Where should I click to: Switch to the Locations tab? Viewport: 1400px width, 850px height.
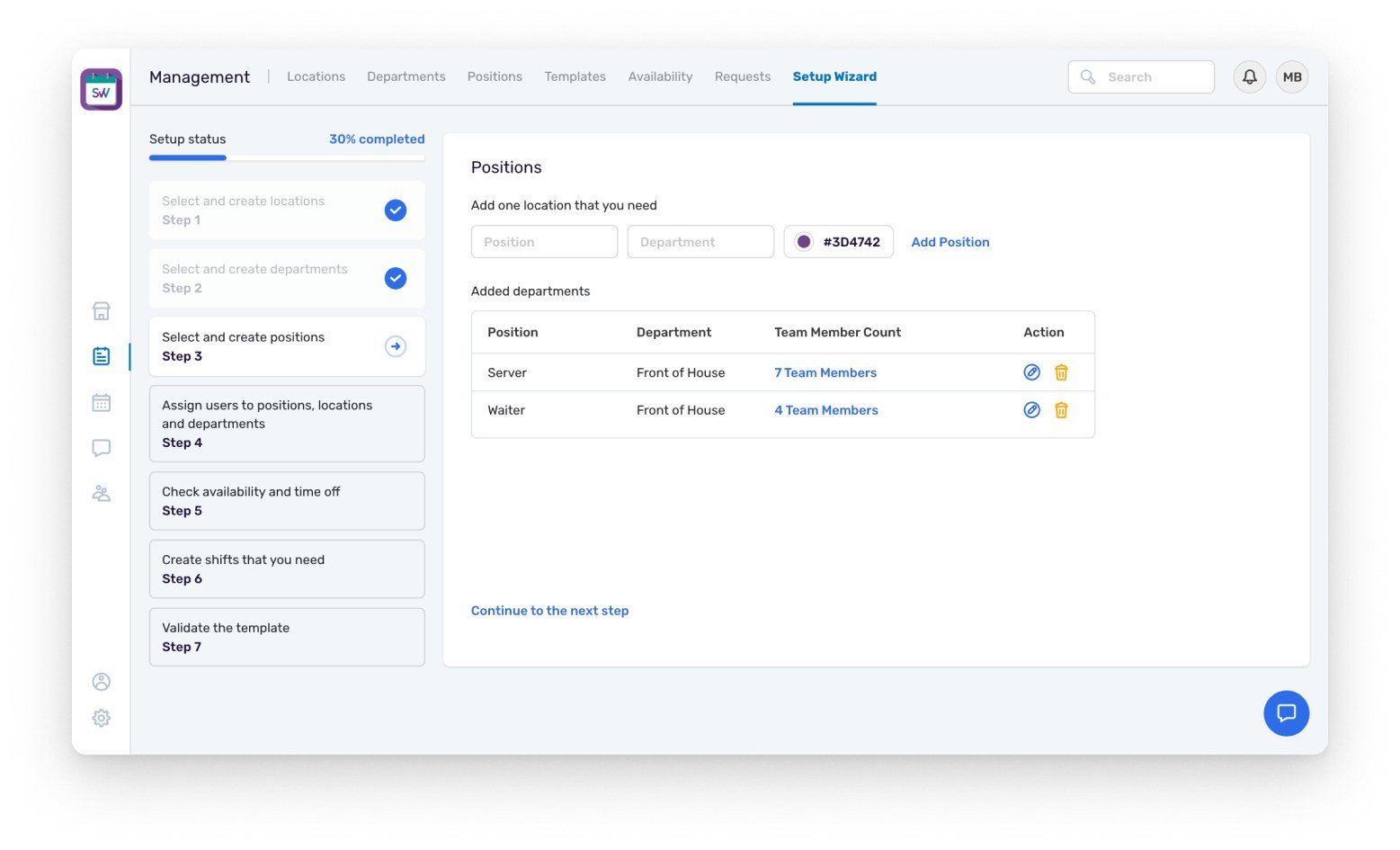click(316, 76)
